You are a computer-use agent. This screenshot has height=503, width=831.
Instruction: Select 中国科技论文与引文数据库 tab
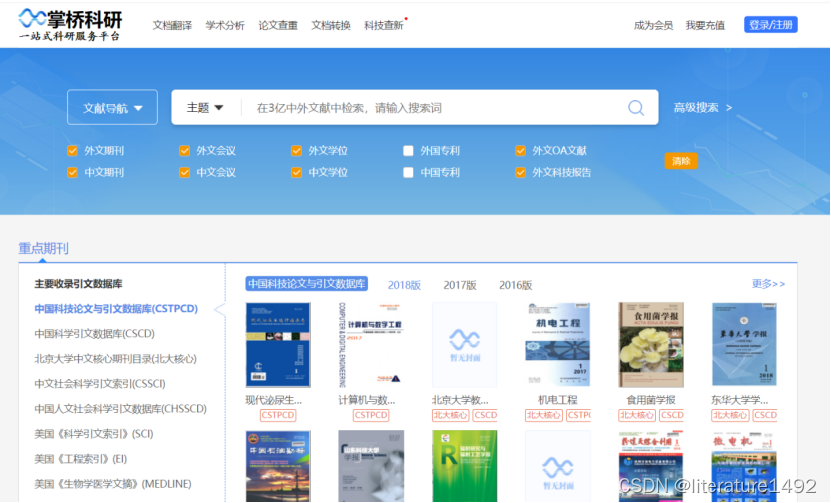pyautogui.click(x=306, y=284)
